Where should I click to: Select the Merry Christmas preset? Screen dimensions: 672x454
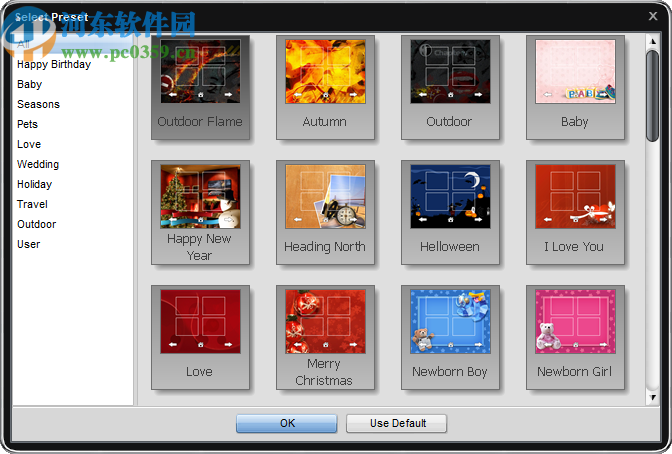coord(325,337)
